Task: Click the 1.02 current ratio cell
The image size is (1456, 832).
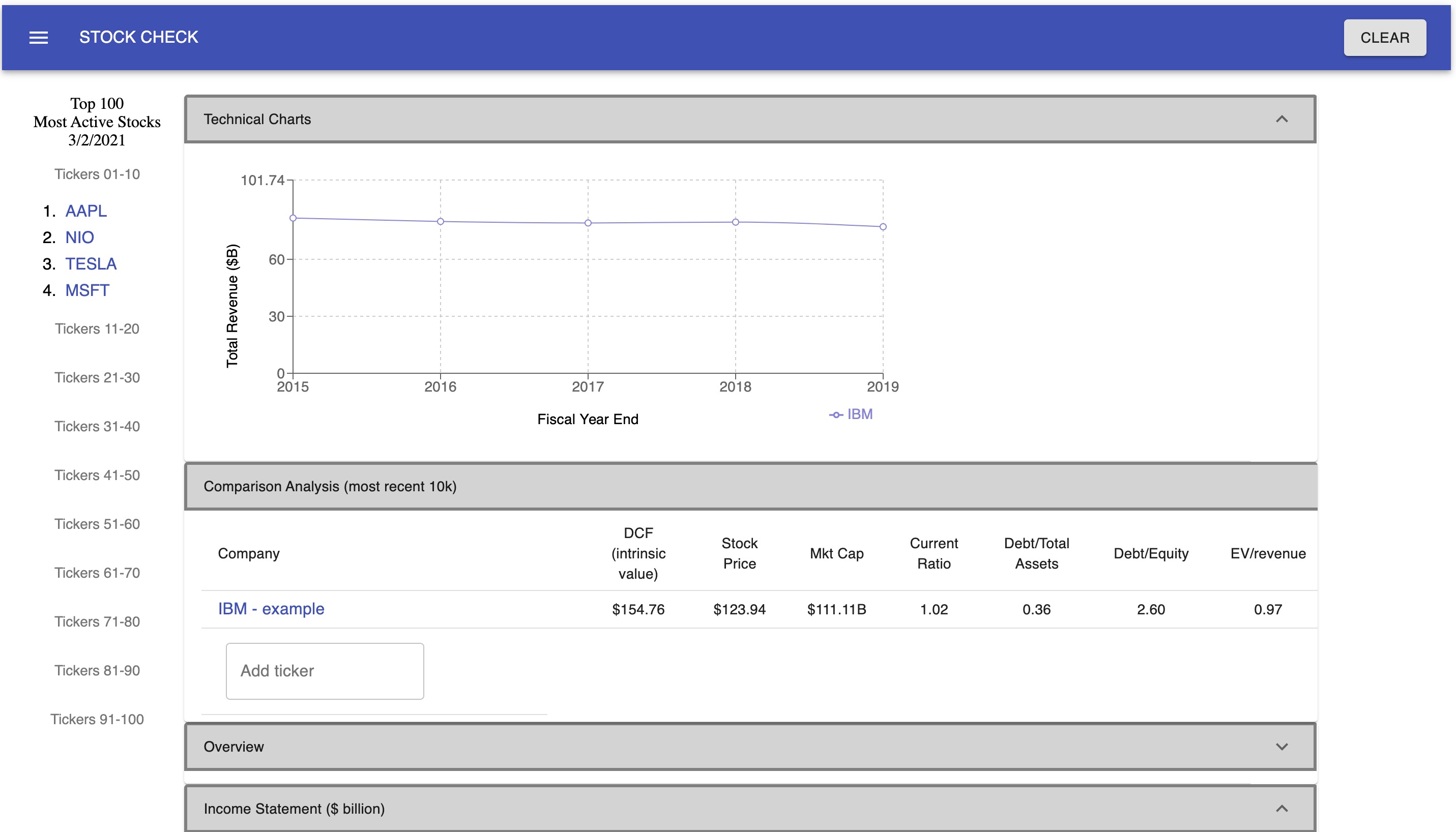Action: (x=934, y=609)
